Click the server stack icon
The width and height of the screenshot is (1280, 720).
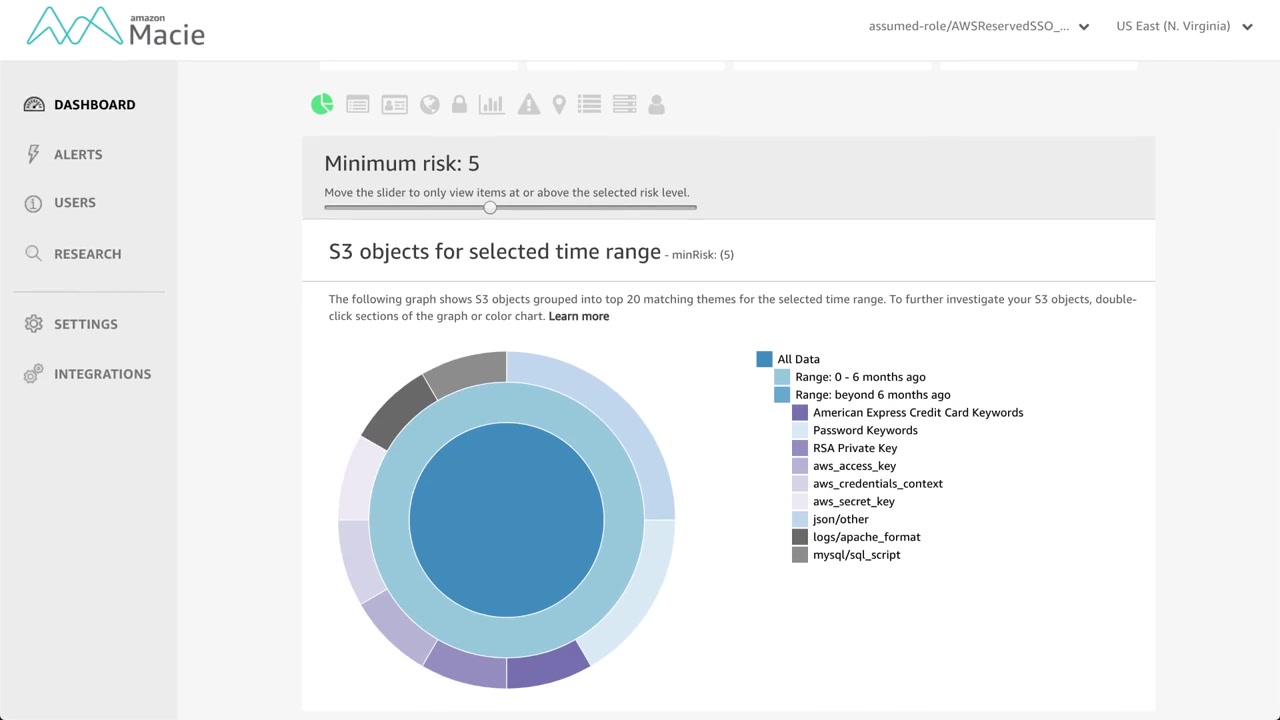click(x=624, y=104)
